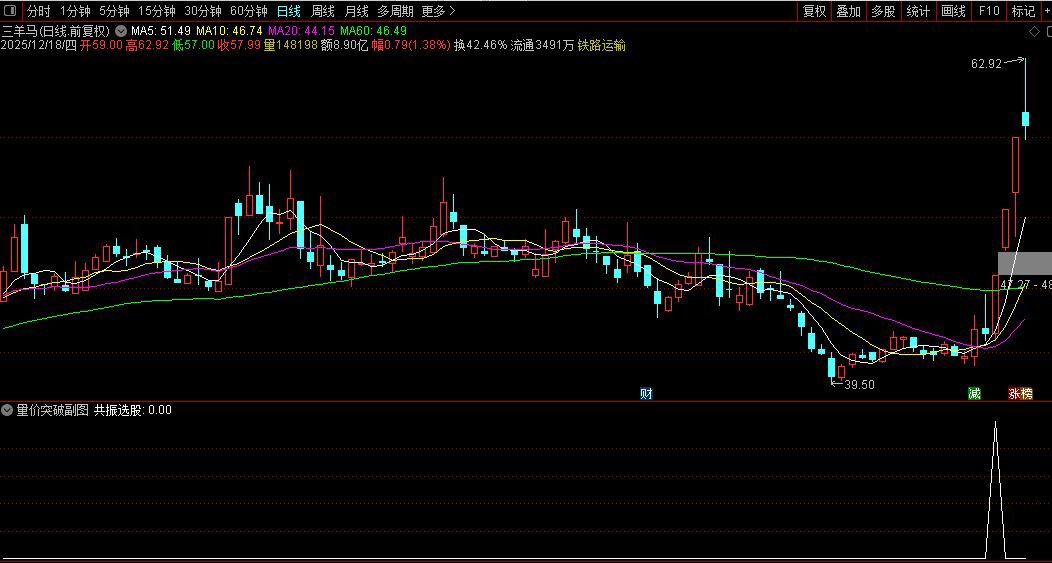Screen dimensions: 1052x563
Task: Click the red 涨榜 marker icon
Action: [1020, 394]
